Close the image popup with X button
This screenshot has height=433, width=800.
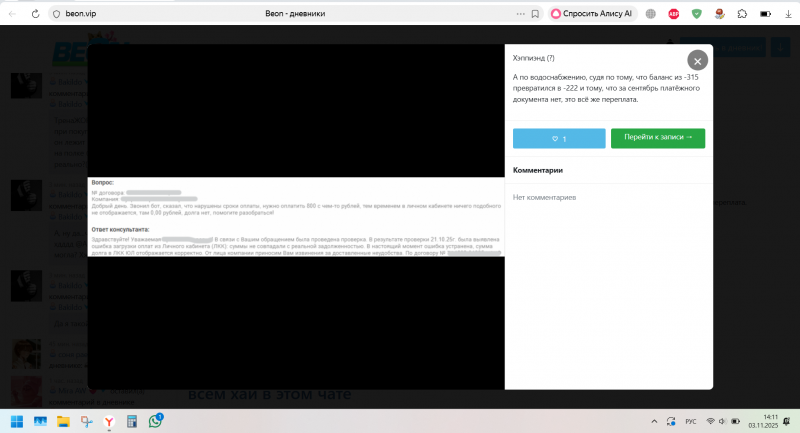(698, 61)
